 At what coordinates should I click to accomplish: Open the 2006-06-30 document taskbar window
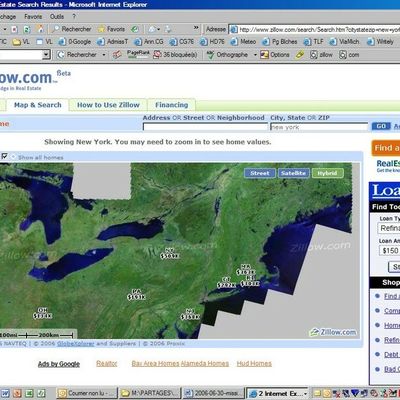[x=213, y=394]
